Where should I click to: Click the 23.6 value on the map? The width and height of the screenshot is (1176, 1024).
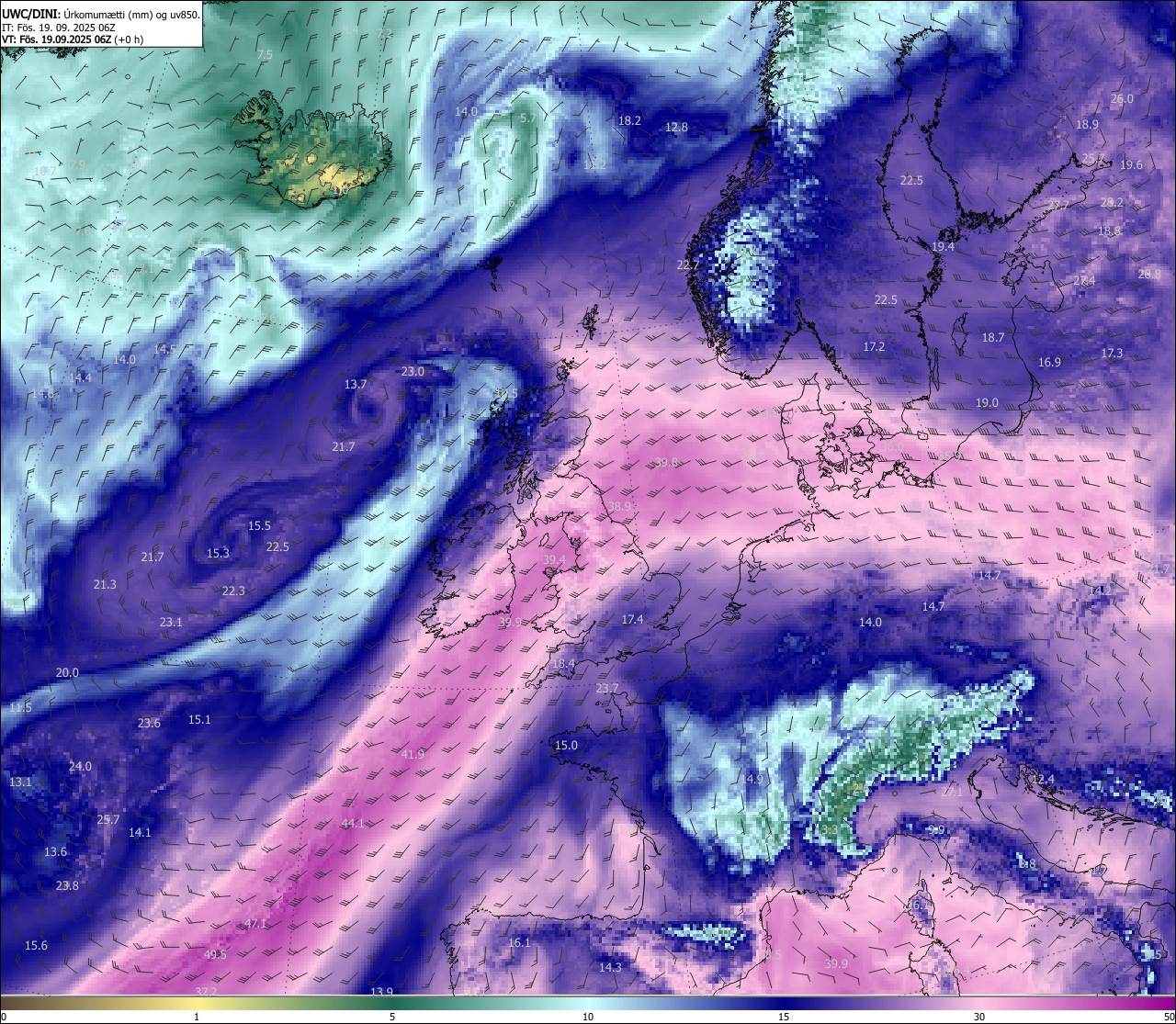click(149, 724)
